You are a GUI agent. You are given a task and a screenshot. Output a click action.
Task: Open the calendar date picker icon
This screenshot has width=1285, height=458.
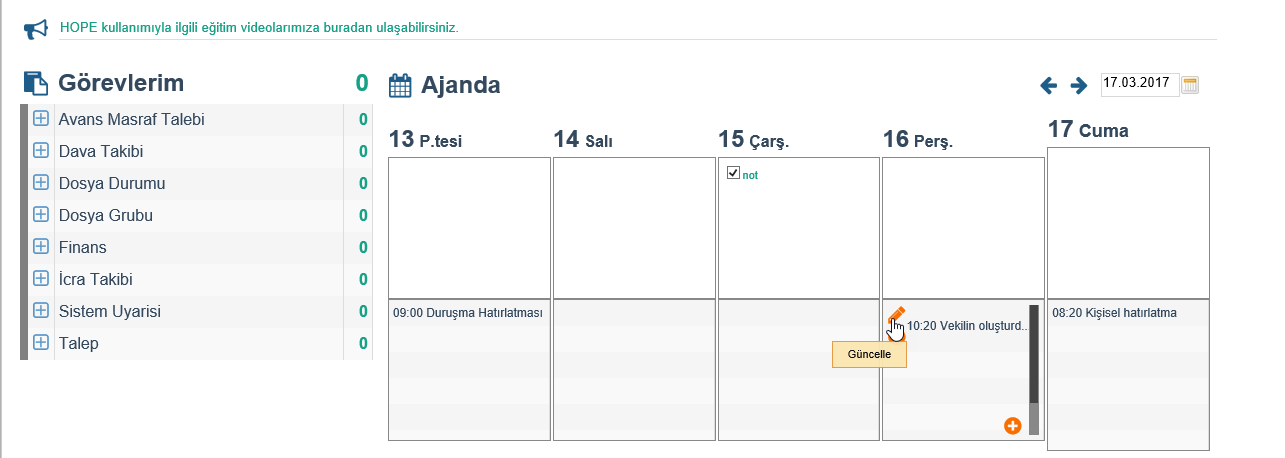[1190, 85]
